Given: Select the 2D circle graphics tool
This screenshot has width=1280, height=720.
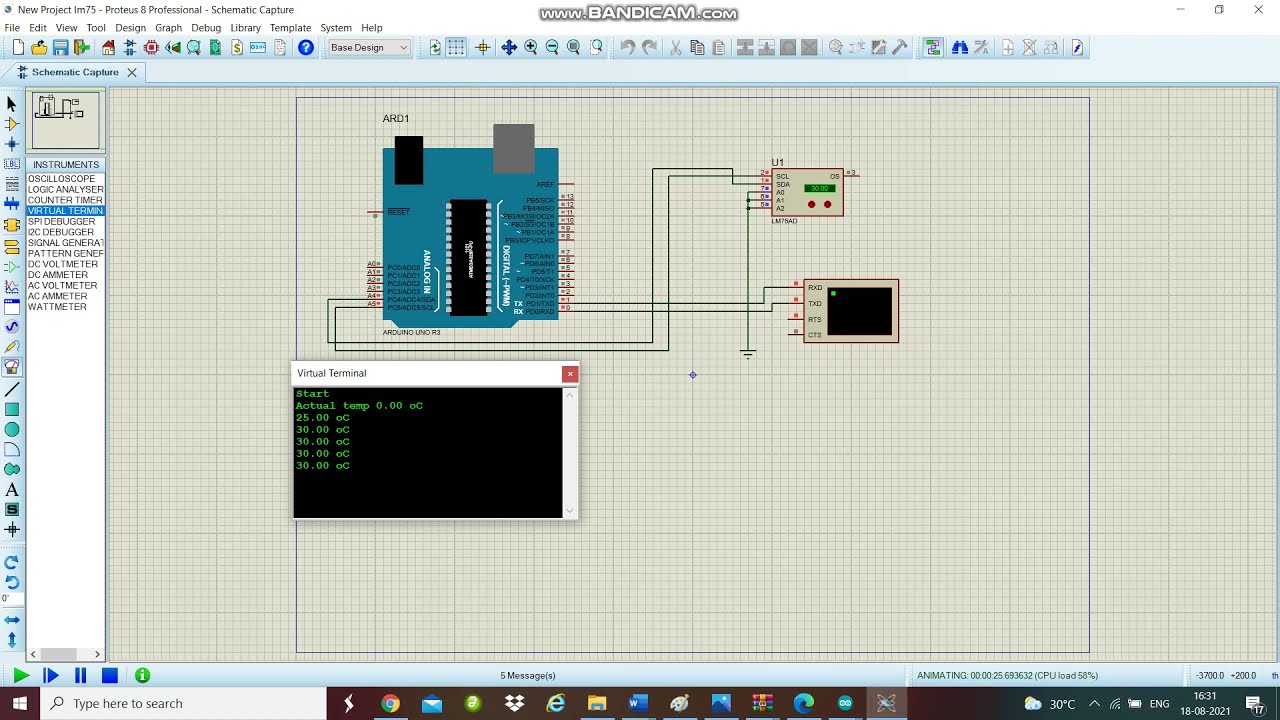Looking at the screenshot, I should [12, 430].
